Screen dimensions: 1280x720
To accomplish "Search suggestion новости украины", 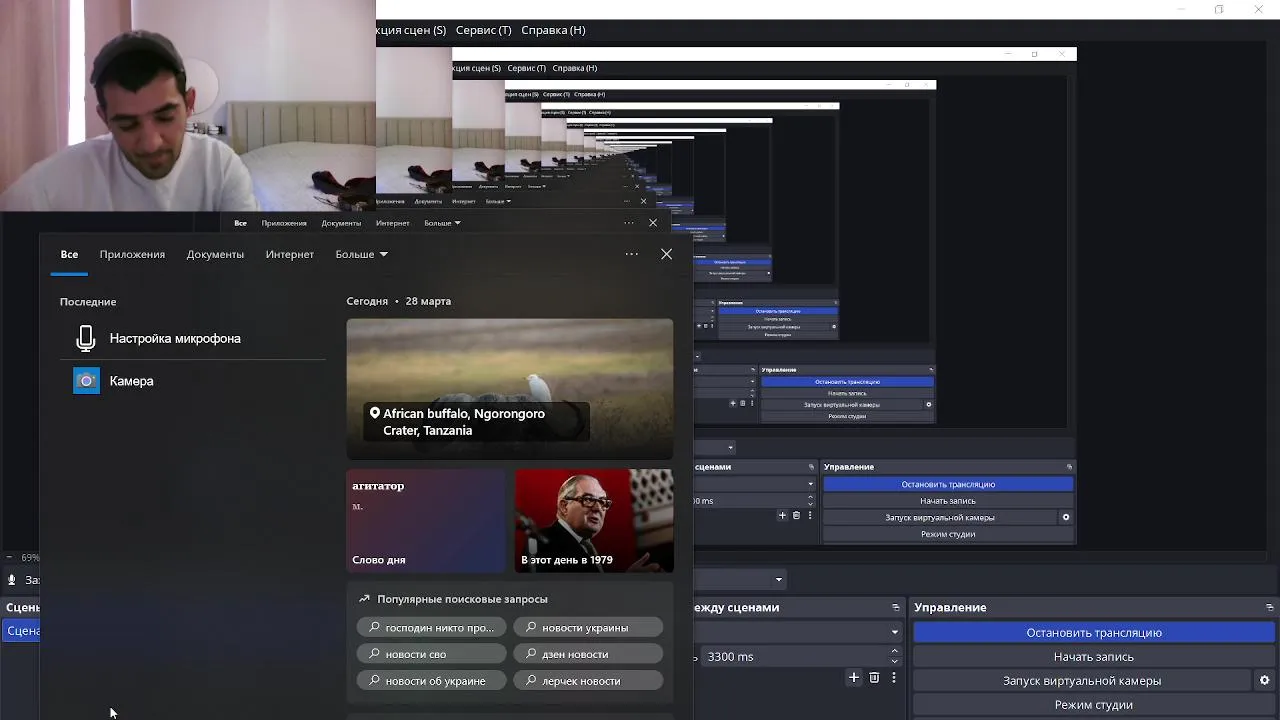I will (588, 627).
